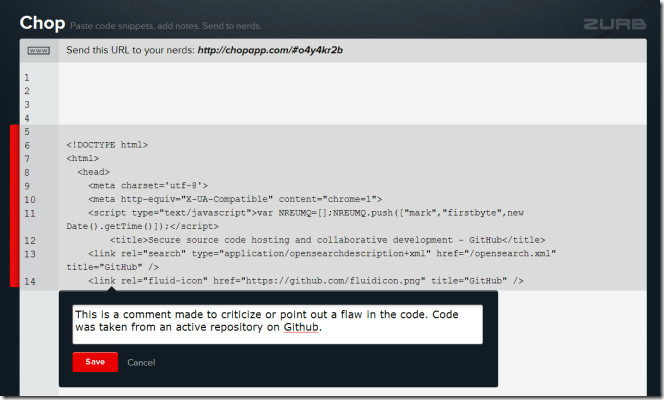This screenshot has height=400, width=664.
Task: Cancel the comment
Action: tap(141, 362)
